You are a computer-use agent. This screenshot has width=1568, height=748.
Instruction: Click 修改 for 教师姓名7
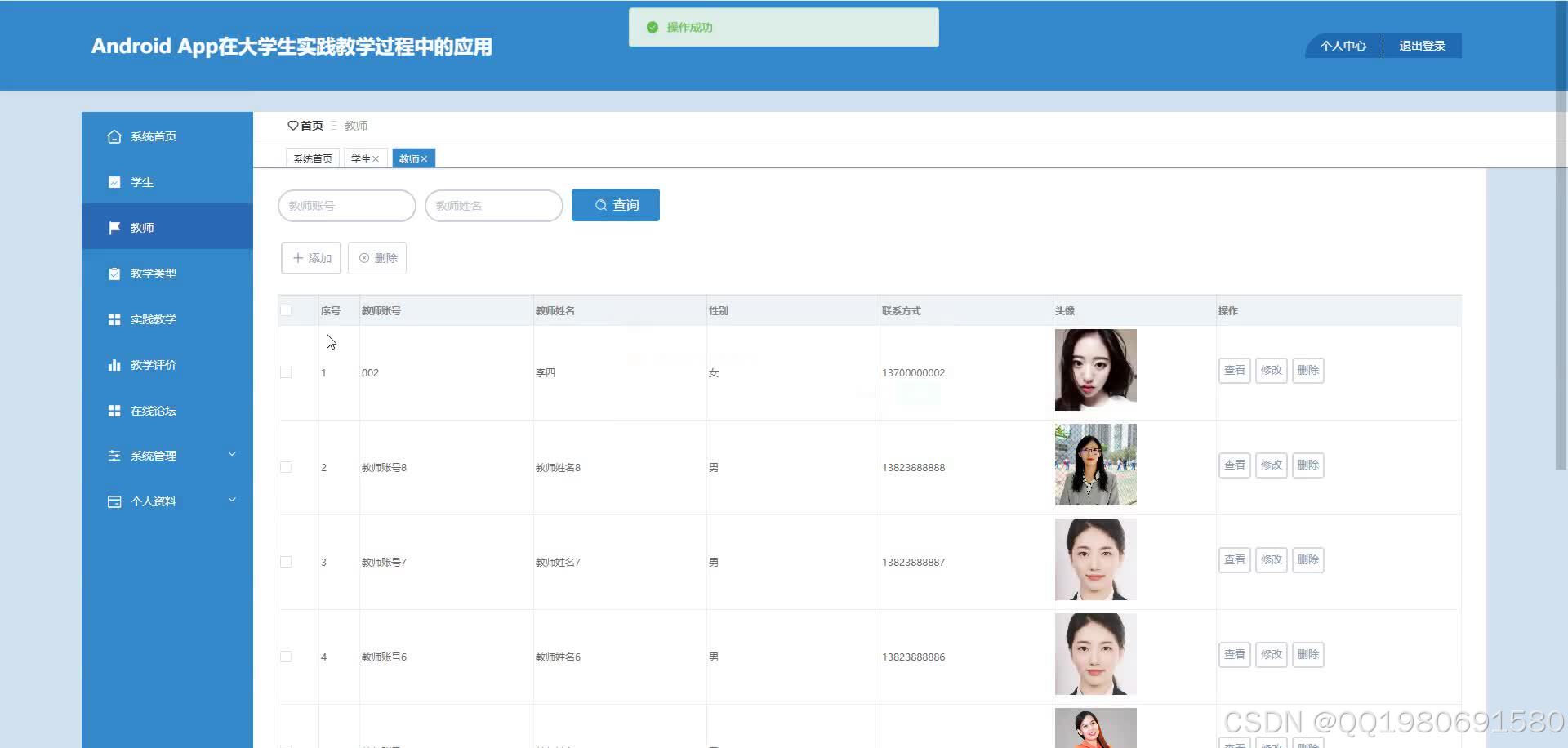coord(1272,560)
